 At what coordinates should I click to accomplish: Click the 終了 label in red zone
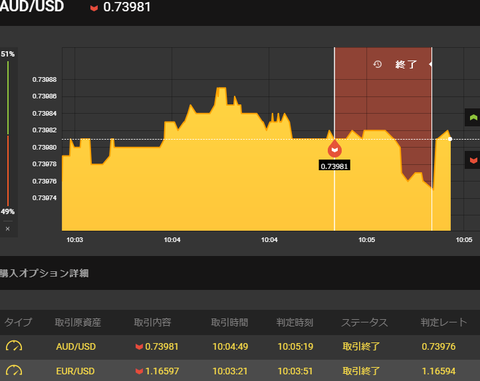[406, 64]
